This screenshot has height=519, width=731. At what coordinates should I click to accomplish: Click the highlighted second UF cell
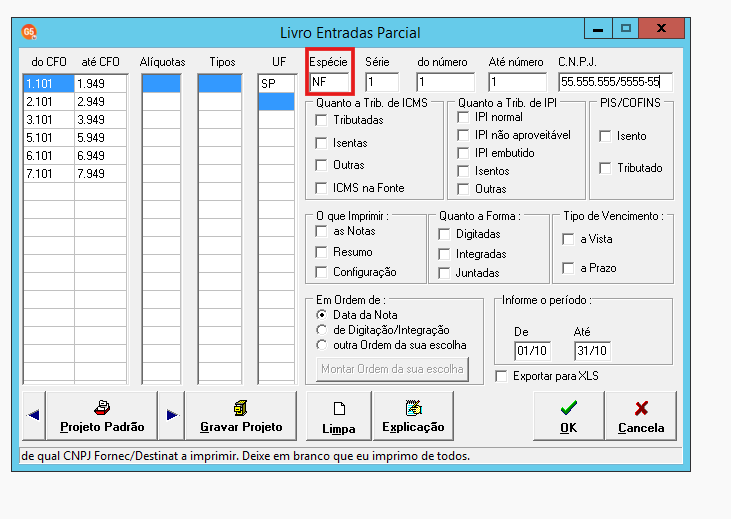(x=276, y=102)
